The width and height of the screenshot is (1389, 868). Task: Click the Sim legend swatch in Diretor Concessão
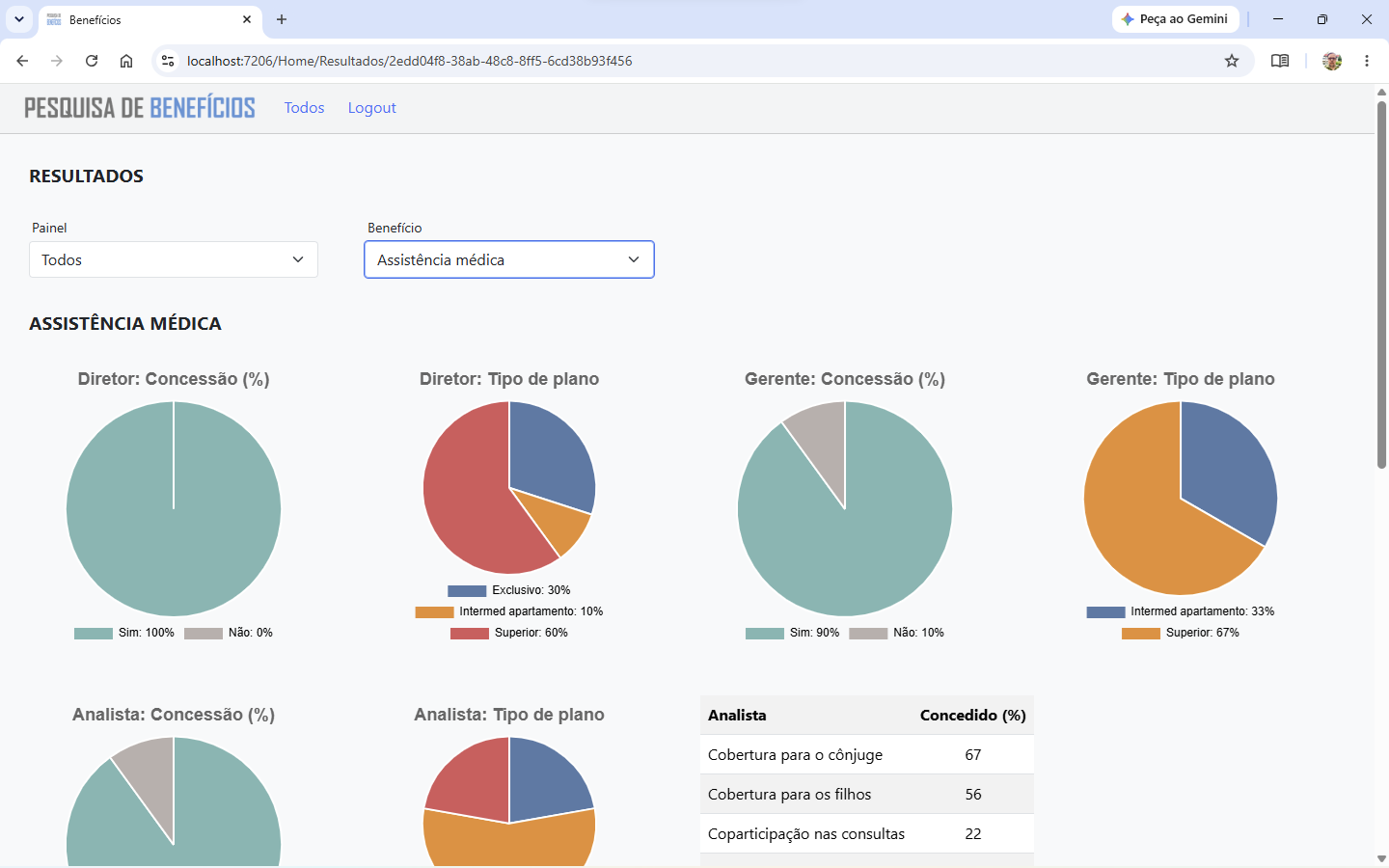[94, 633]
